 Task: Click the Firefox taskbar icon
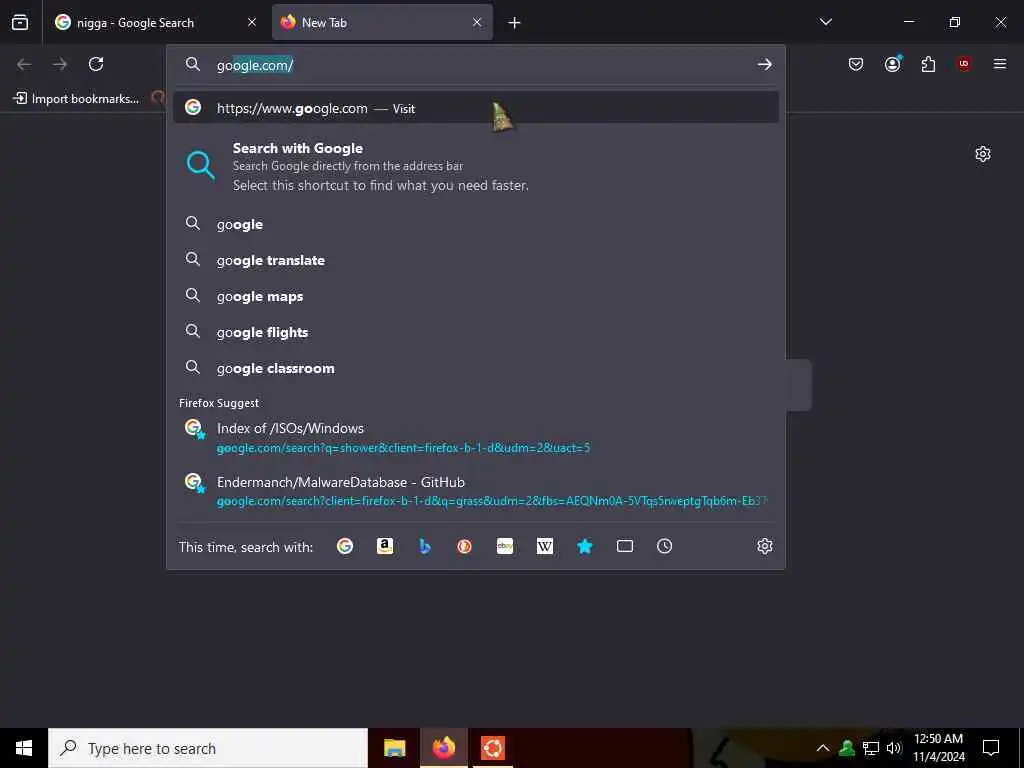click(443, 748)
